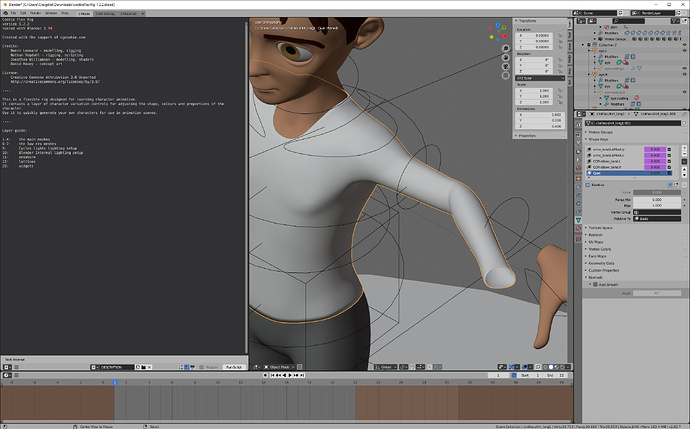Toggle the Relative shape keys checkbox

pyautogui.click(x=588, y=185)
